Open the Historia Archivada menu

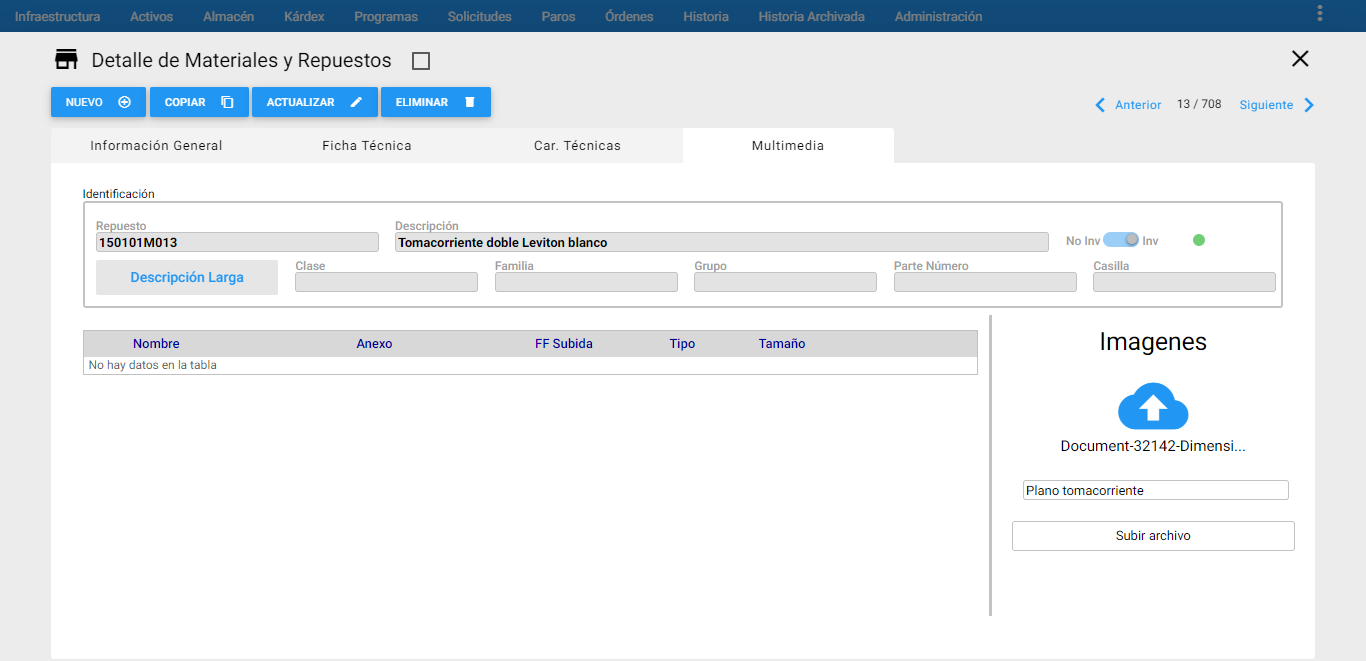[811, 16]
